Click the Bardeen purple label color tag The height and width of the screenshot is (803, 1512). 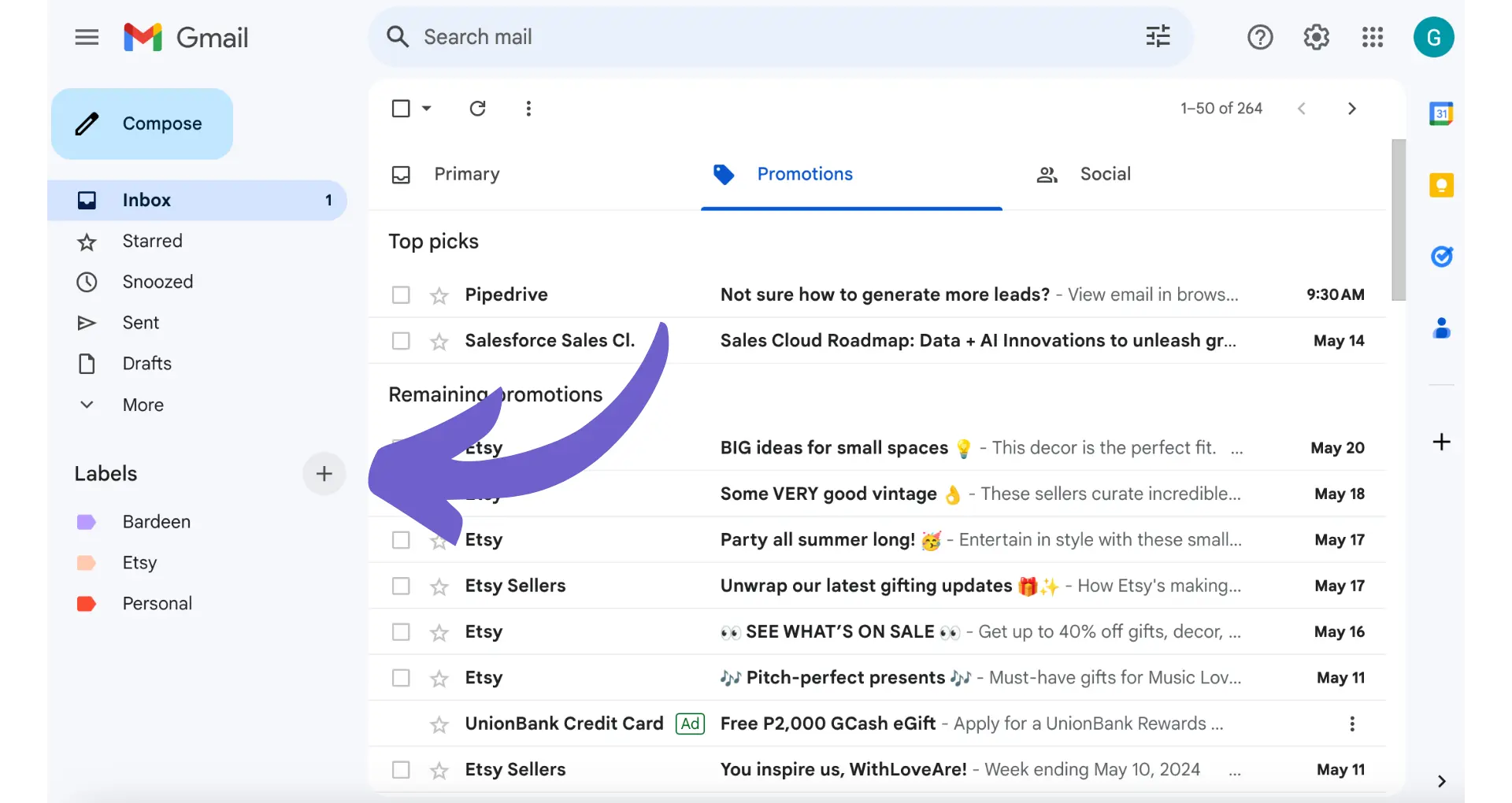(86, 522)
